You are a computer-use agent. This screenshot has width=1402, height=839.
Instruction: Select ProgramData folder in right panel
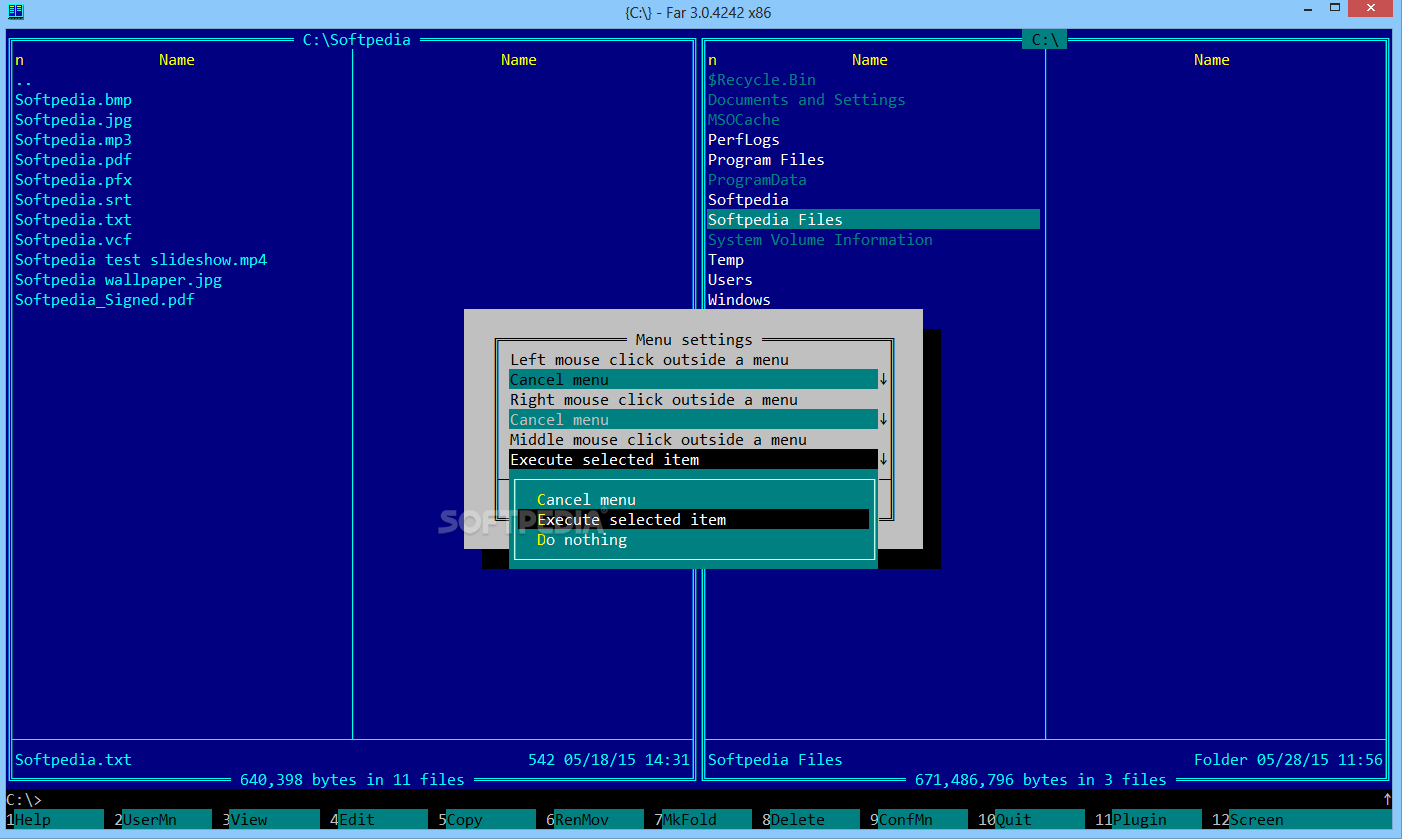point(757,180)
